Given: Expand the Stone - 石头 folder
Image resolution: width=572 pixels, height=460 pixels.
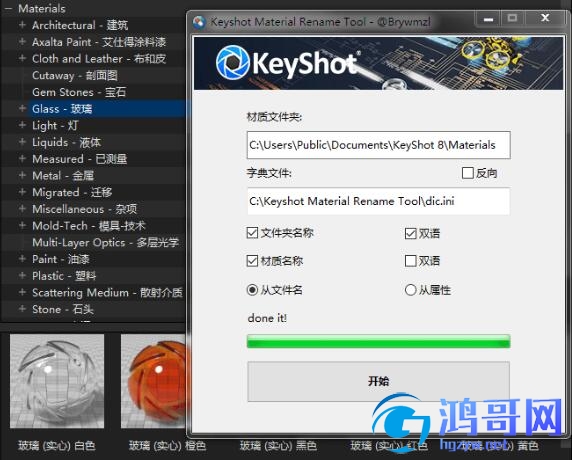Looking at the screenshot, I should click(22, 309).
